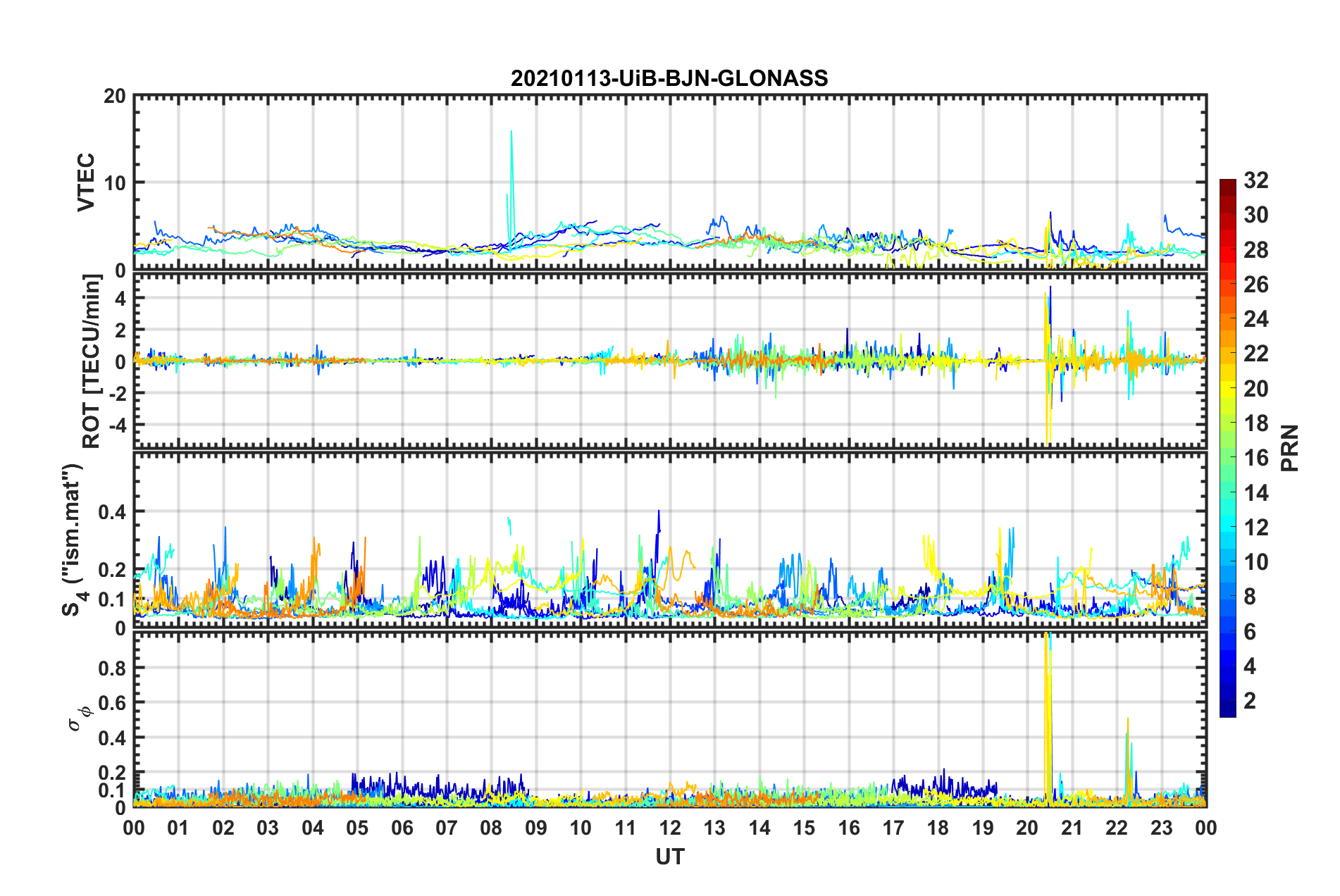Select UT axis tick label 23
This screenshot has height=896, width=1340.
point(1162,828)
